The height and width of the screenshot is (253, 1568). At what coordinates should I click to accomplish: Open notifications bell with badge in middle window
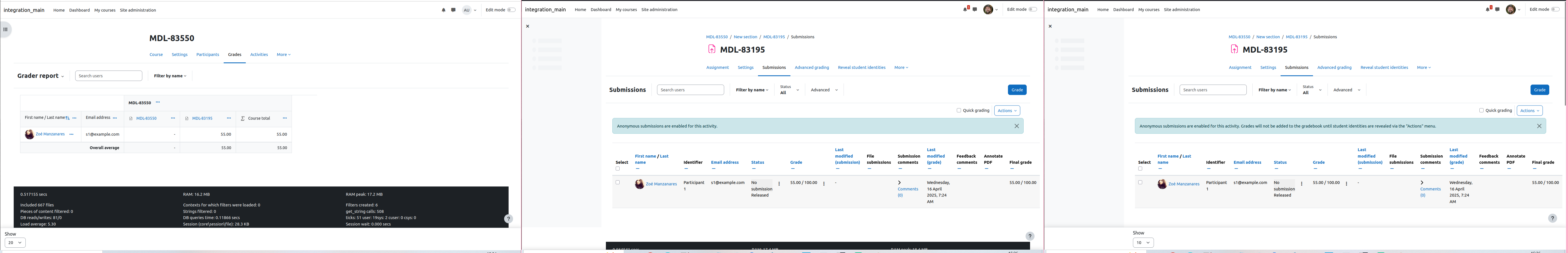coord(965,9)
